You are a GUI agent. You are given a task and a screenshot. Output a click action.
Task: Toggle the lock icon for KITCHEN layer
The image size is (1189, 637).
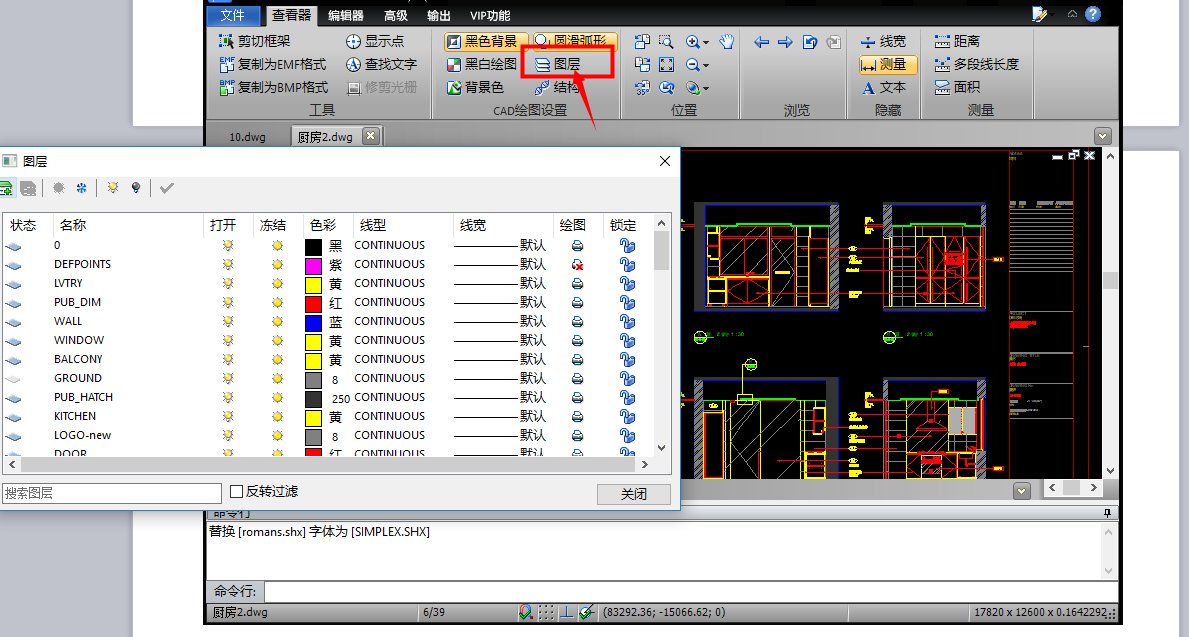point(627,416)
